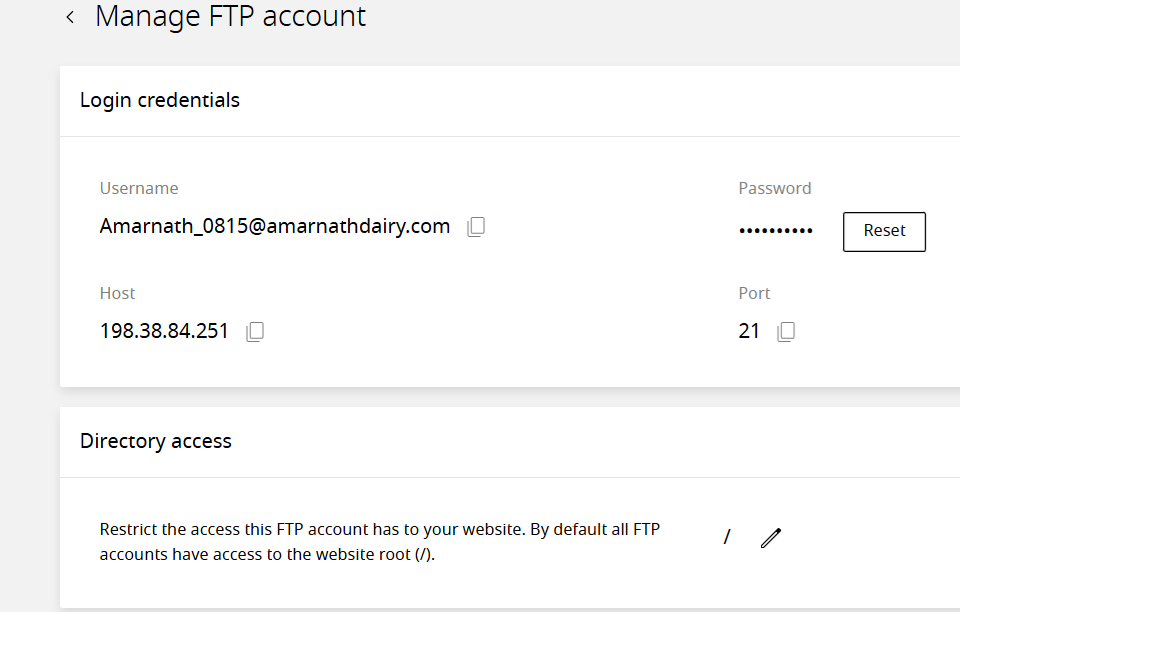Copy the host IP address
Screen dimensions: 1152x648
pos(255,331)
